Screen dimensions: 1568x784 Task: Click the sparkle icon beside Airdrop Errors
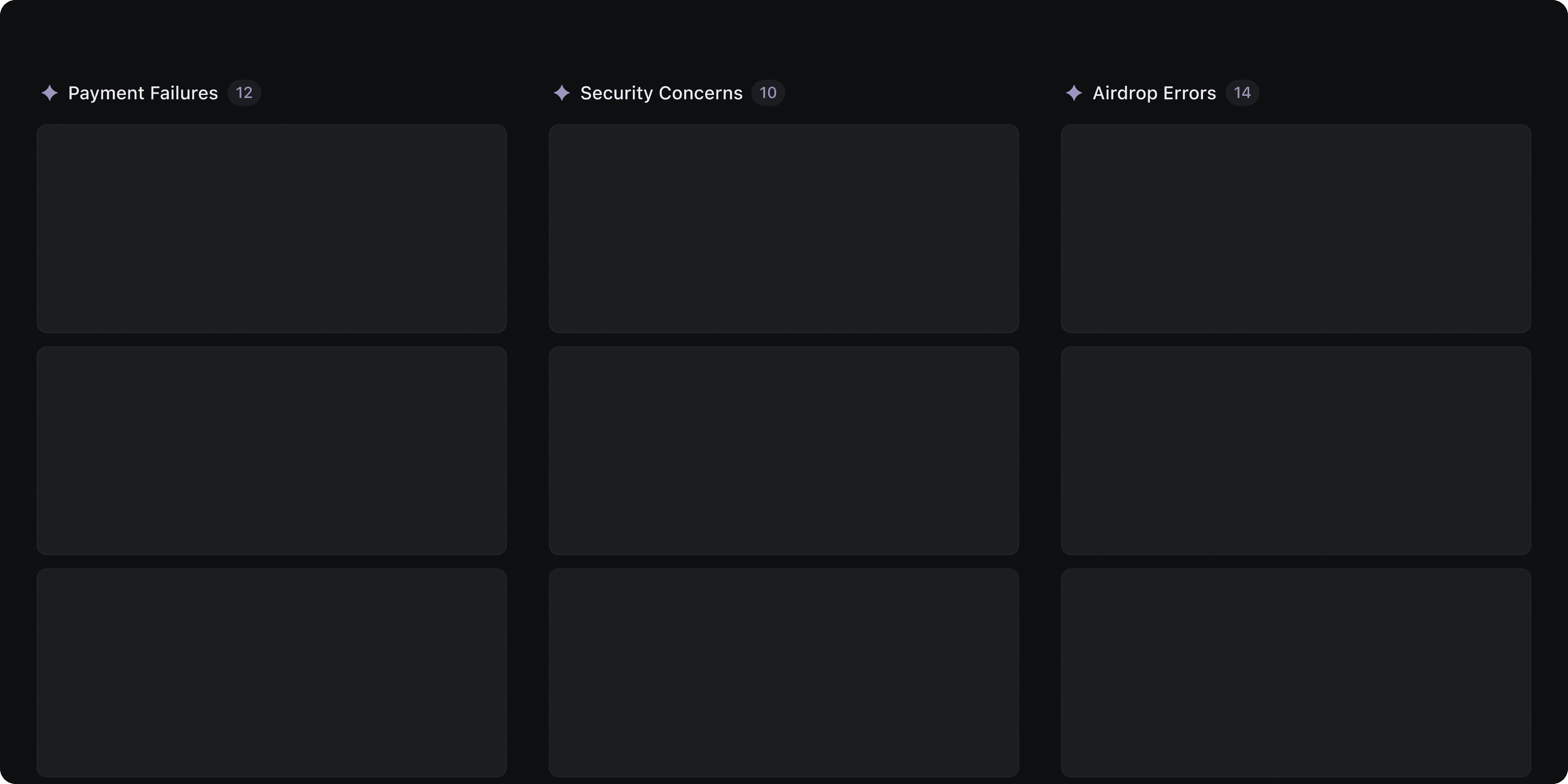click(1074, 93)
